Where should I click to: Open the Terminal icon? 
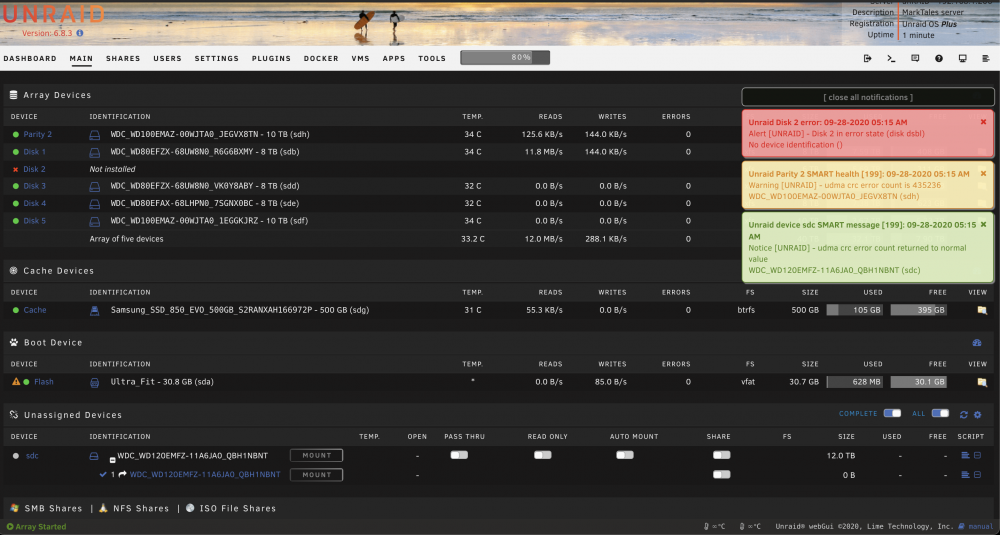tap(891, 58)
